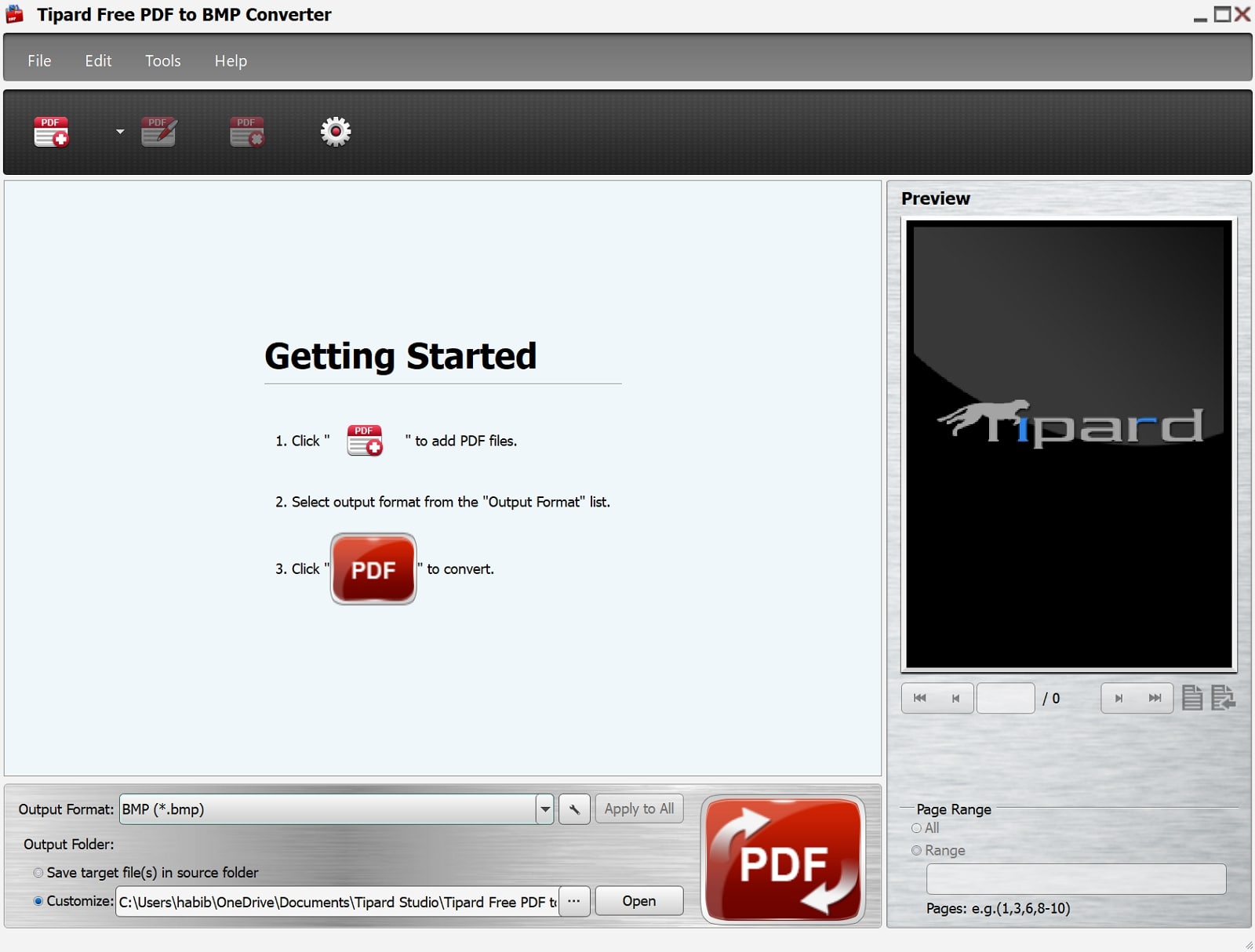Open the Tools menu
Viewport: 1255px width, 952px height.
pyautogui.click(x=162, y=60)
